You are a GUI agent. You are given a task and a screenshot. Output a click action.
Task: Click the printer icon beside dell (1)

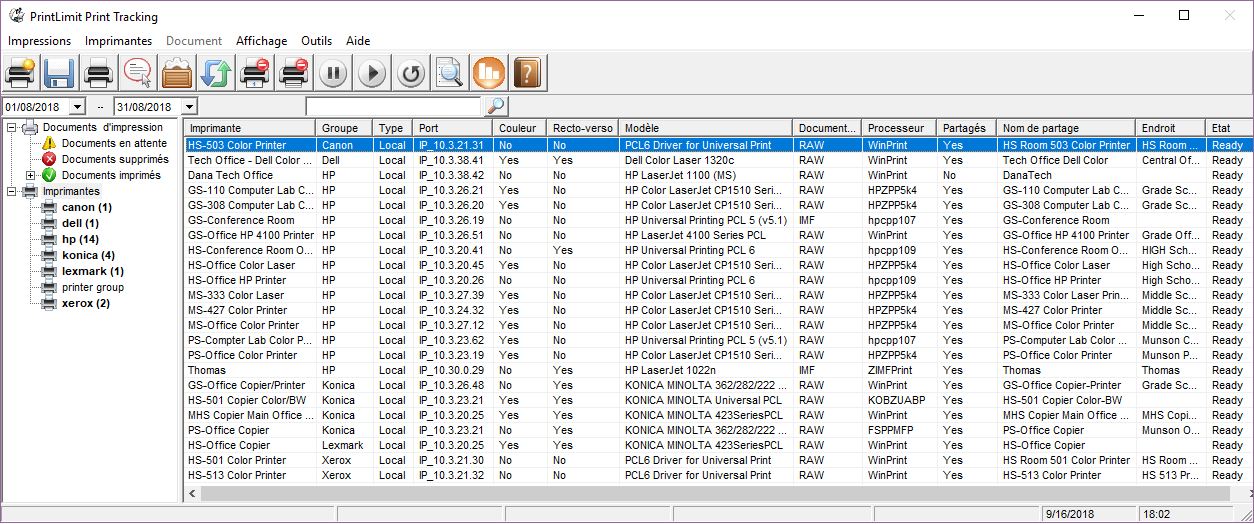click(x=49, y=223)
